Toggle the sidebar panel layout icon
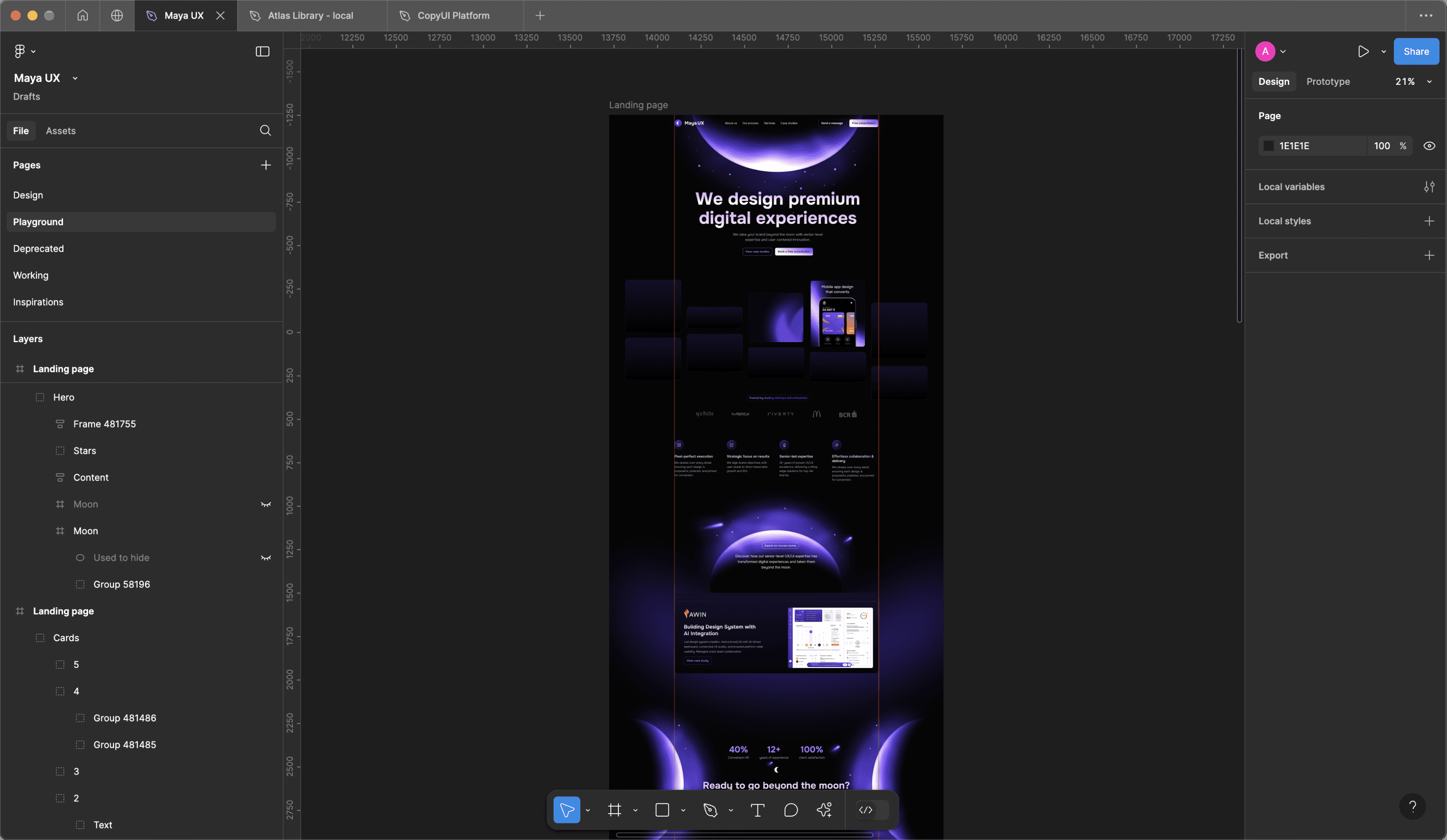 pyautogui.click(x=262, y=51)
